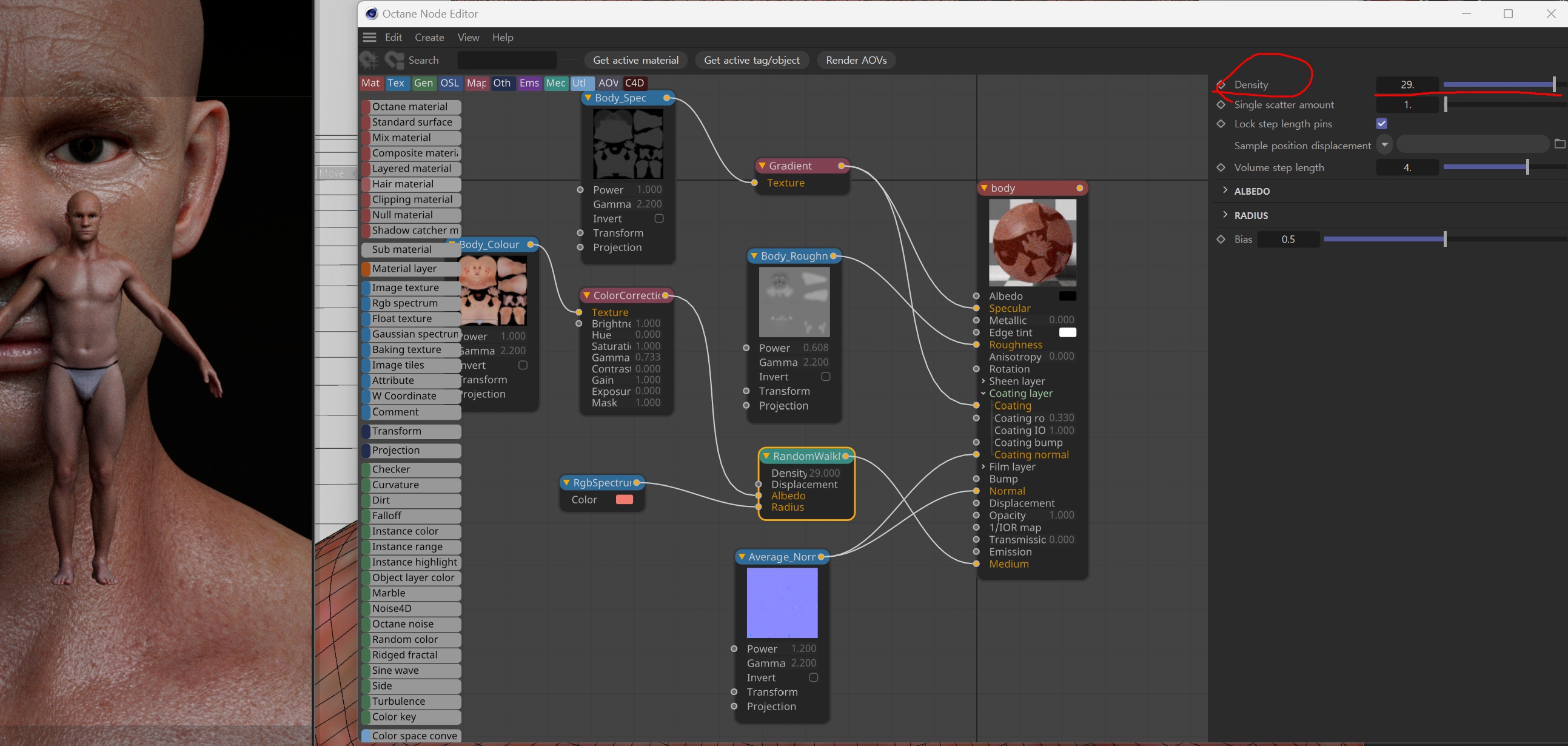Add a Mix material node
The height and width of the screenshot is (746, 1568).
(x=411, y=138)
